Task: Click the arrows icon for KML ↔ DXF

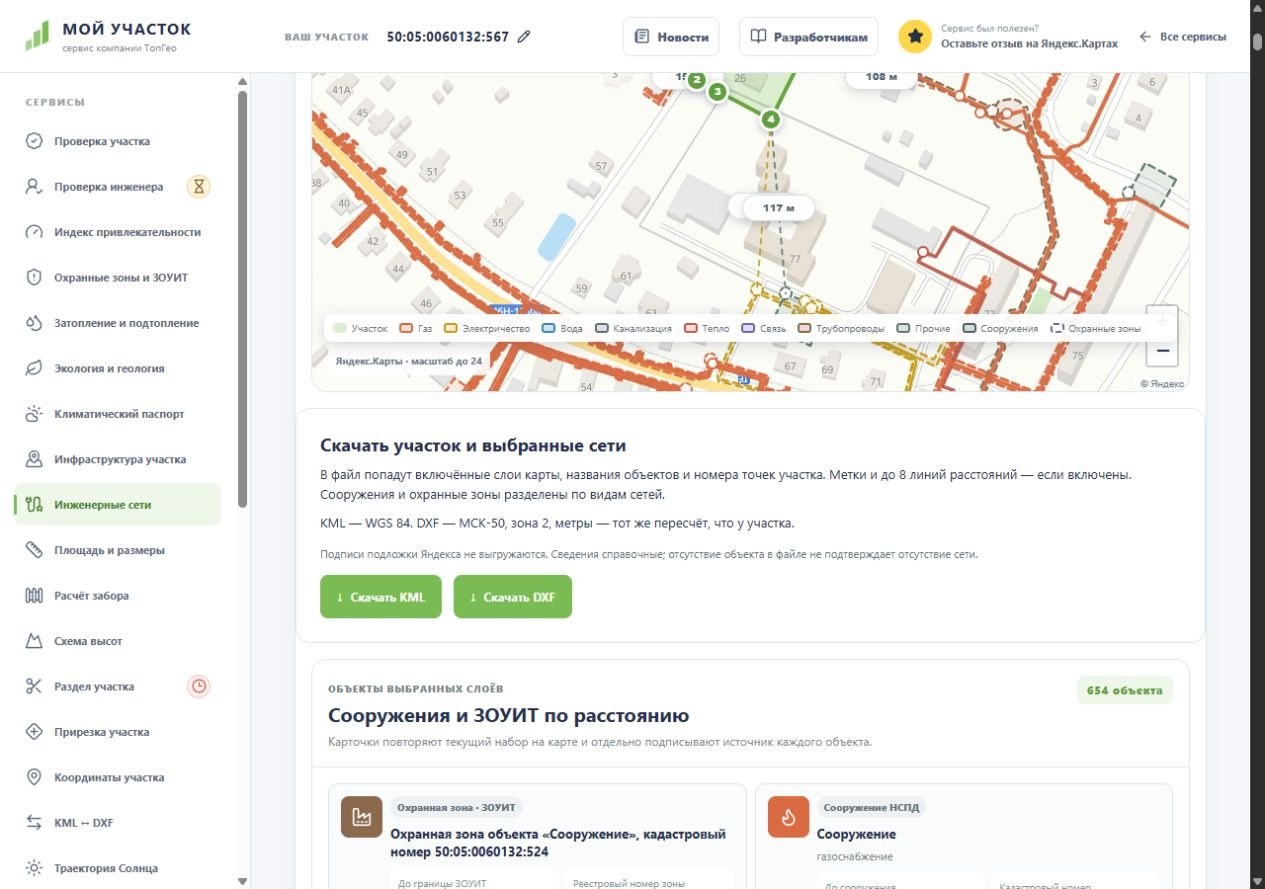Action: point(34,823)
